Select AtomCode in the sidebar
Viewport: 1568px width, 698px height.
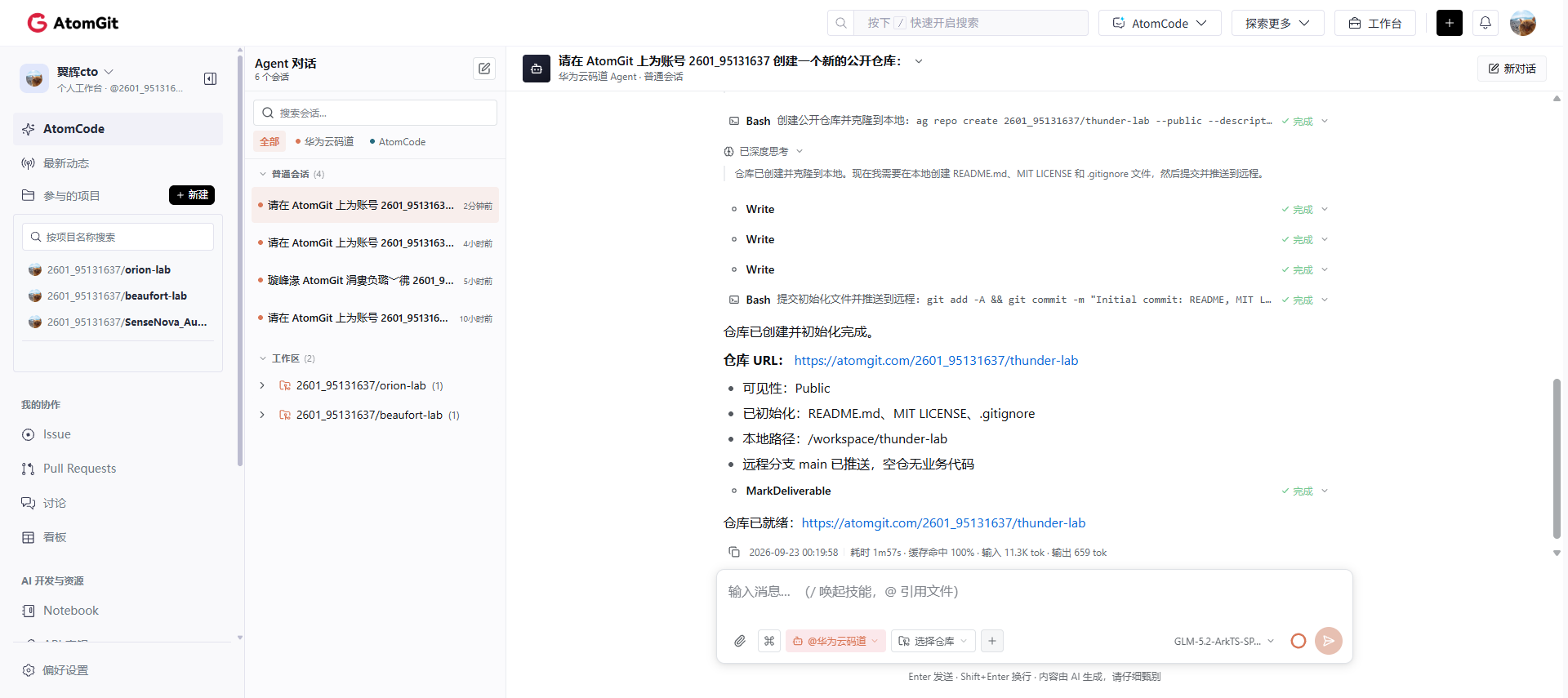[118, 129]
